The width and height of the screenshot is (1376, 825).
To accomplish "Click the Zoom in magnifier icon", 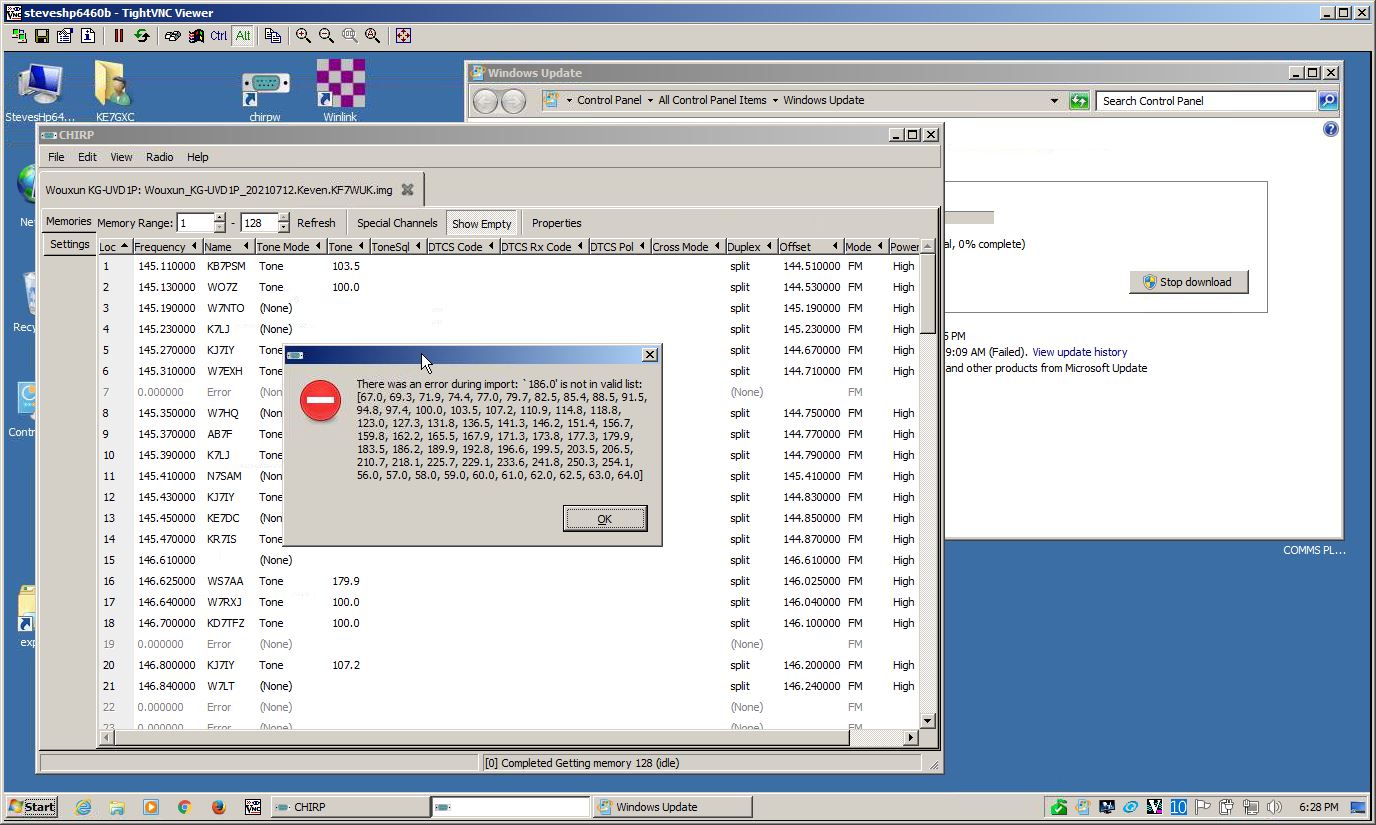I will pos(304,35).
